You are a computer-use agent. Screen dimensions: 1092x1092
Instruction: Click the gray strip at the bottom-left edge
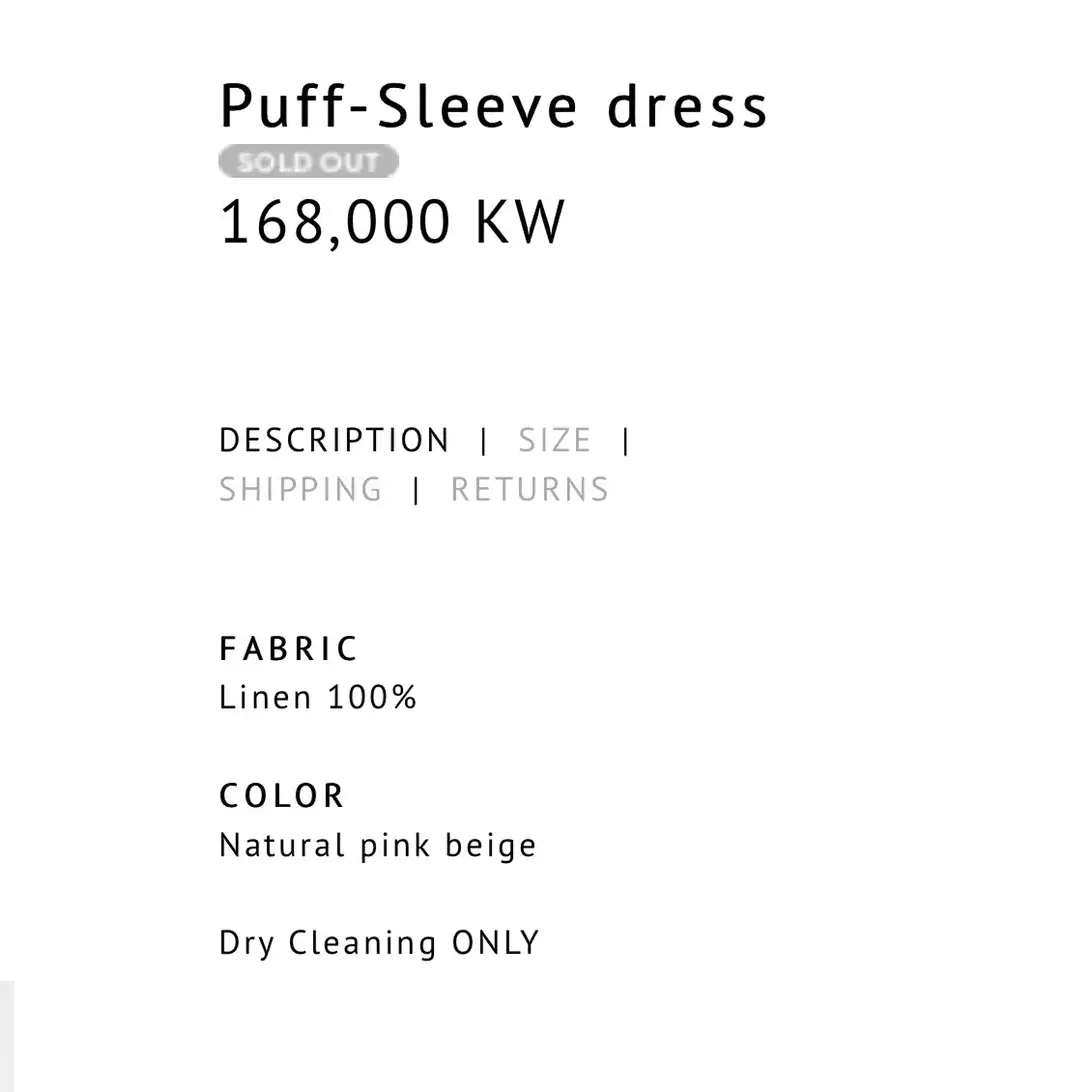6,1036
